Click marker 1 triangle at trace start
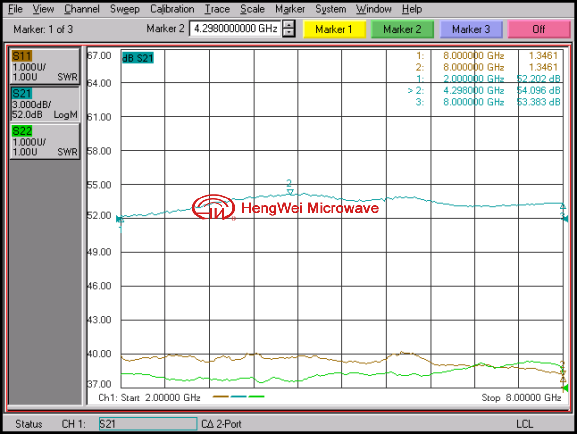The image size is (577, 434). point(120,220)
